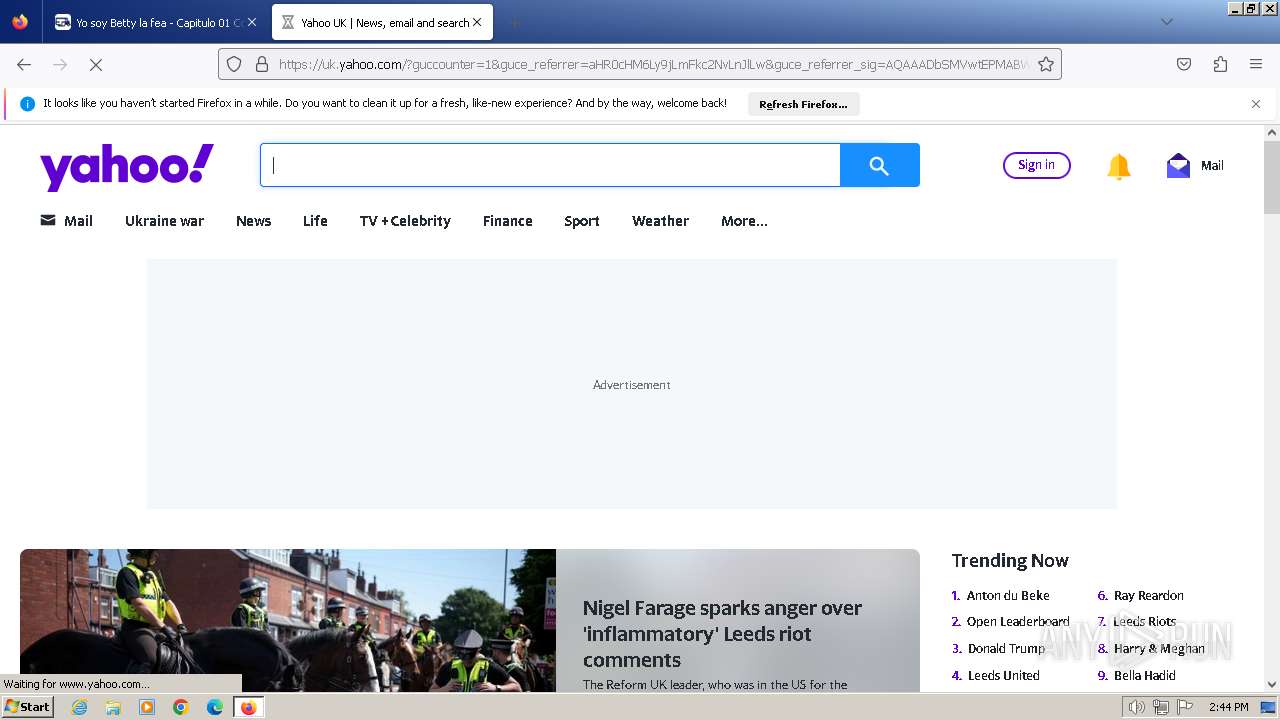The width and height of the screenshot is (1280, 720).
Task: Launch Microsoft Edge from taskbar
Action: click(215, 707)
